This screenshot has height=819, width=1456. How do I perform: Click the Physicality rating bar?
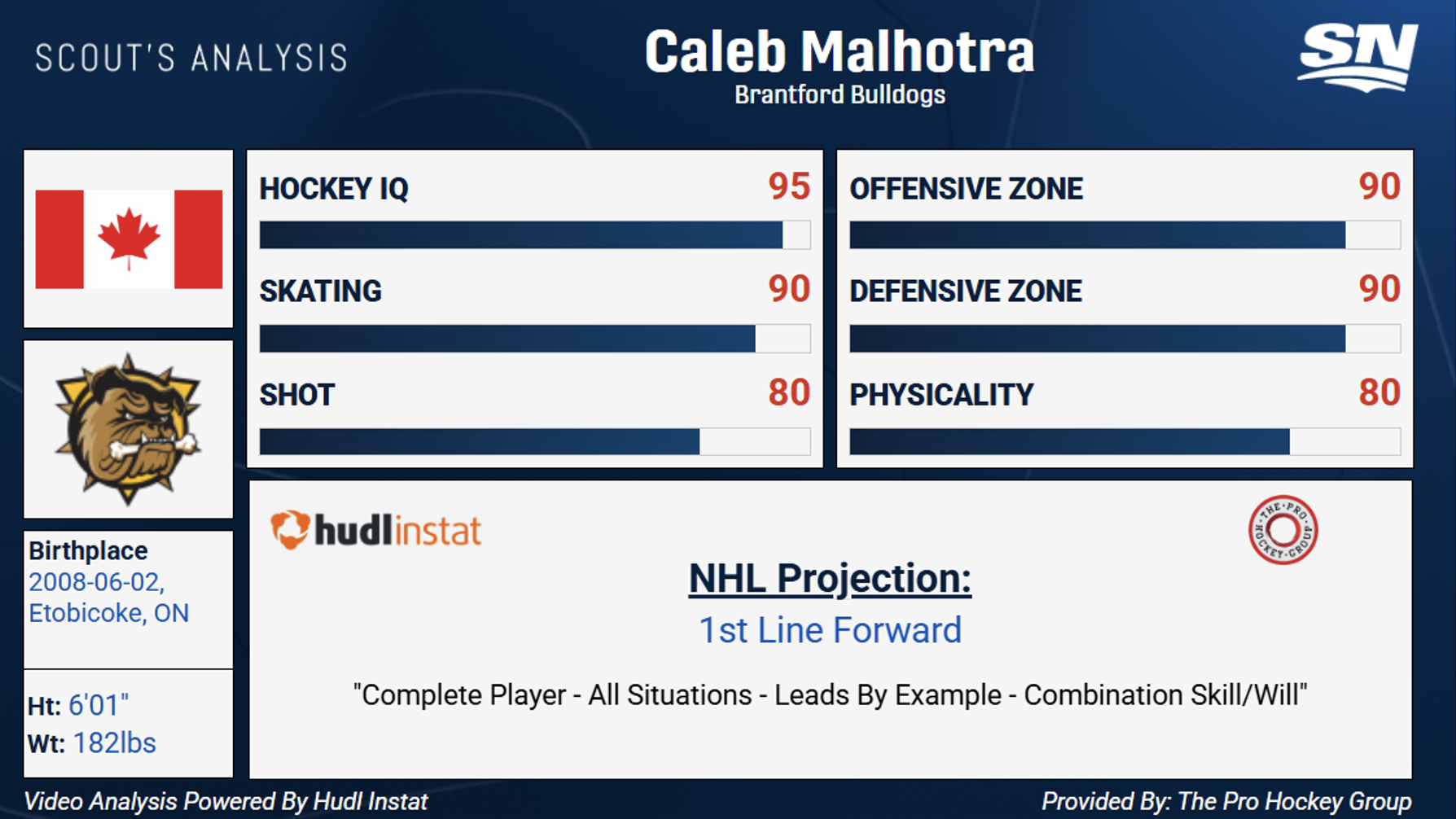click(1125, 442)
